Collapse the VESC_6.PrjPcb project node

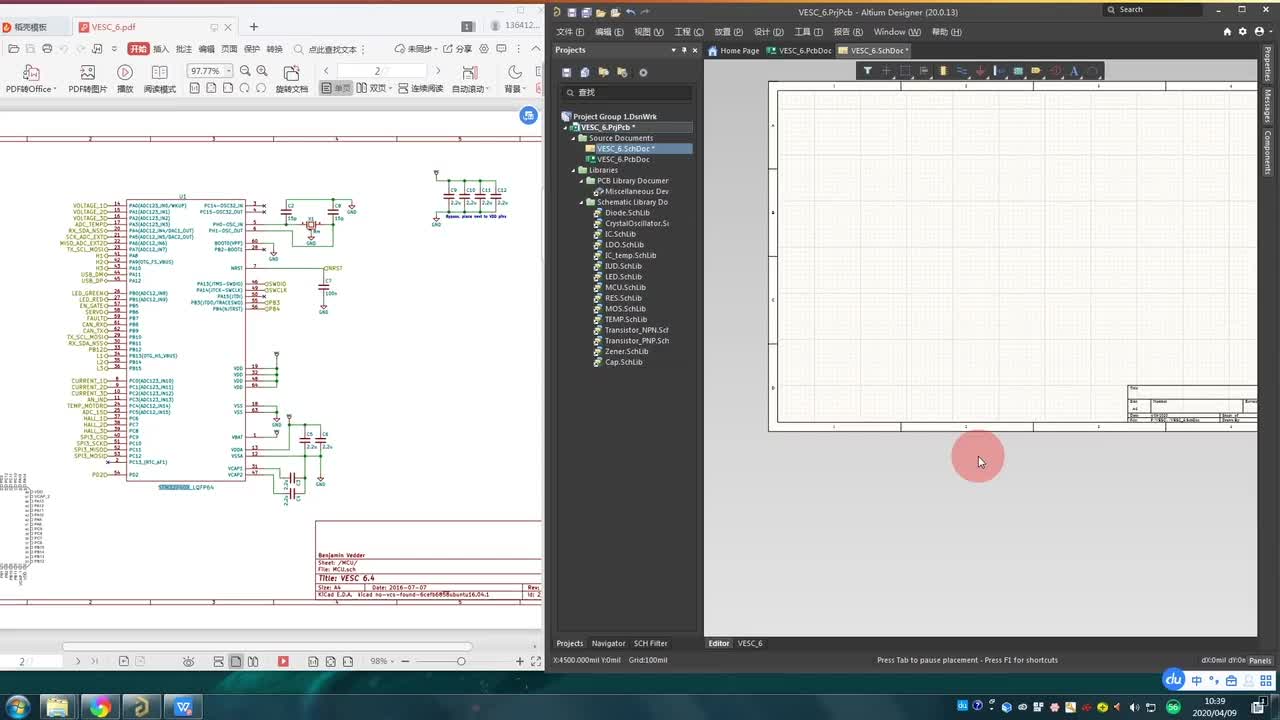[x=566, y=127]
